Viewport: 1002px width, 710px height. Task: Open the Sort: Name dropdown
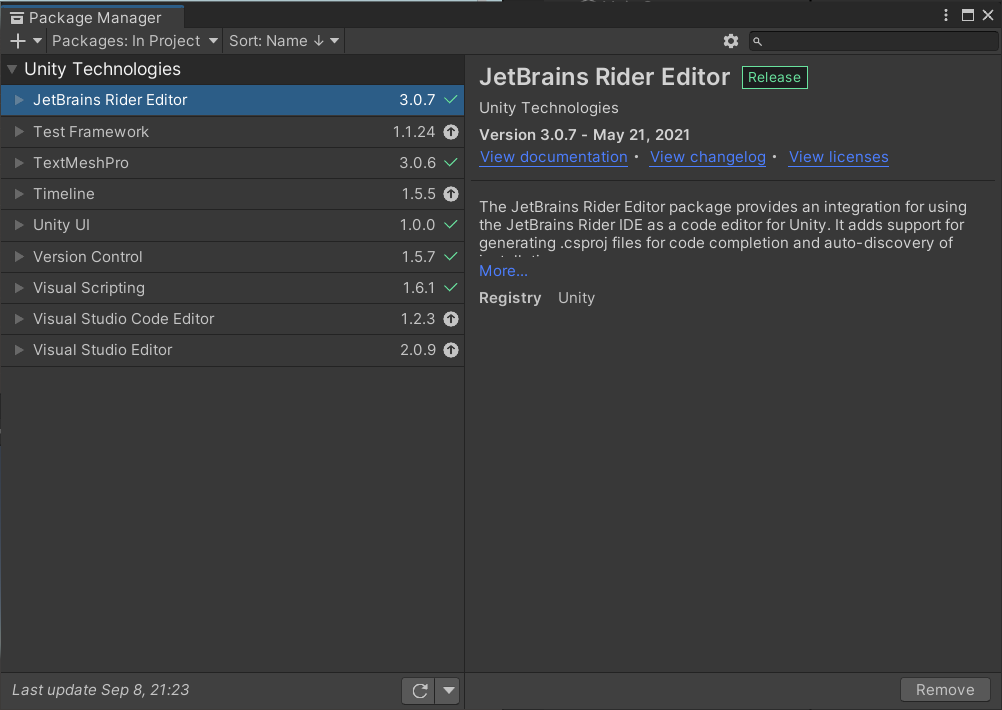point(284,41)
